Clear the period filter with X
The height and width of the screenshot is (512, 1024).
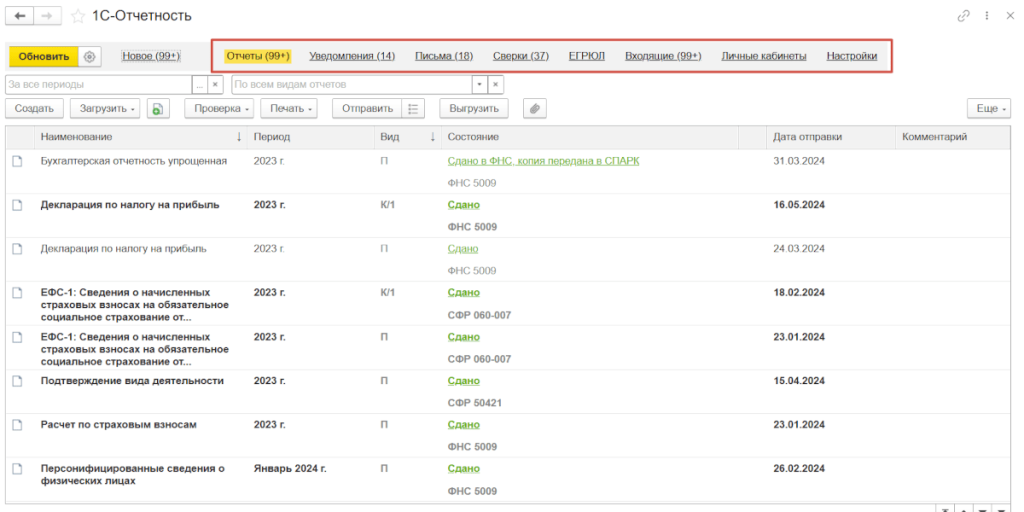point(214,85)
